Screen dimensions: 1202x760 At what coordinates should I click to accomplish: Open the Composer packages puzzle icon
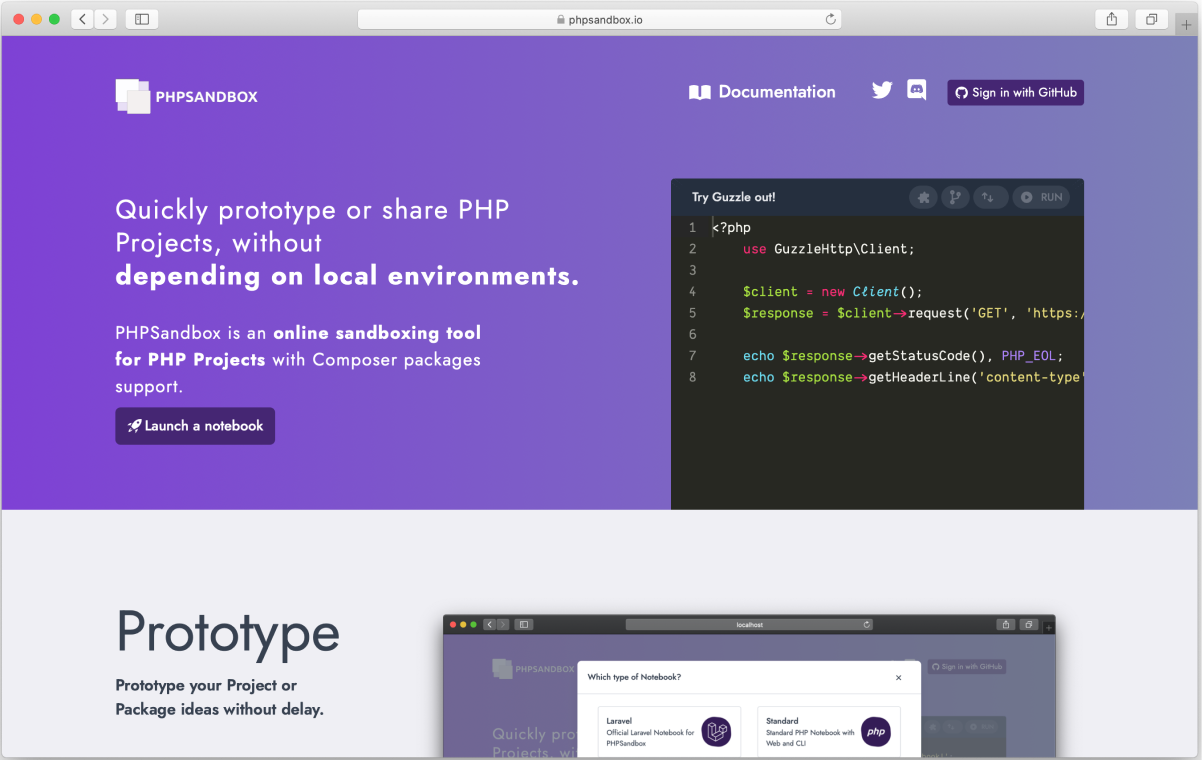pos(923,197)
